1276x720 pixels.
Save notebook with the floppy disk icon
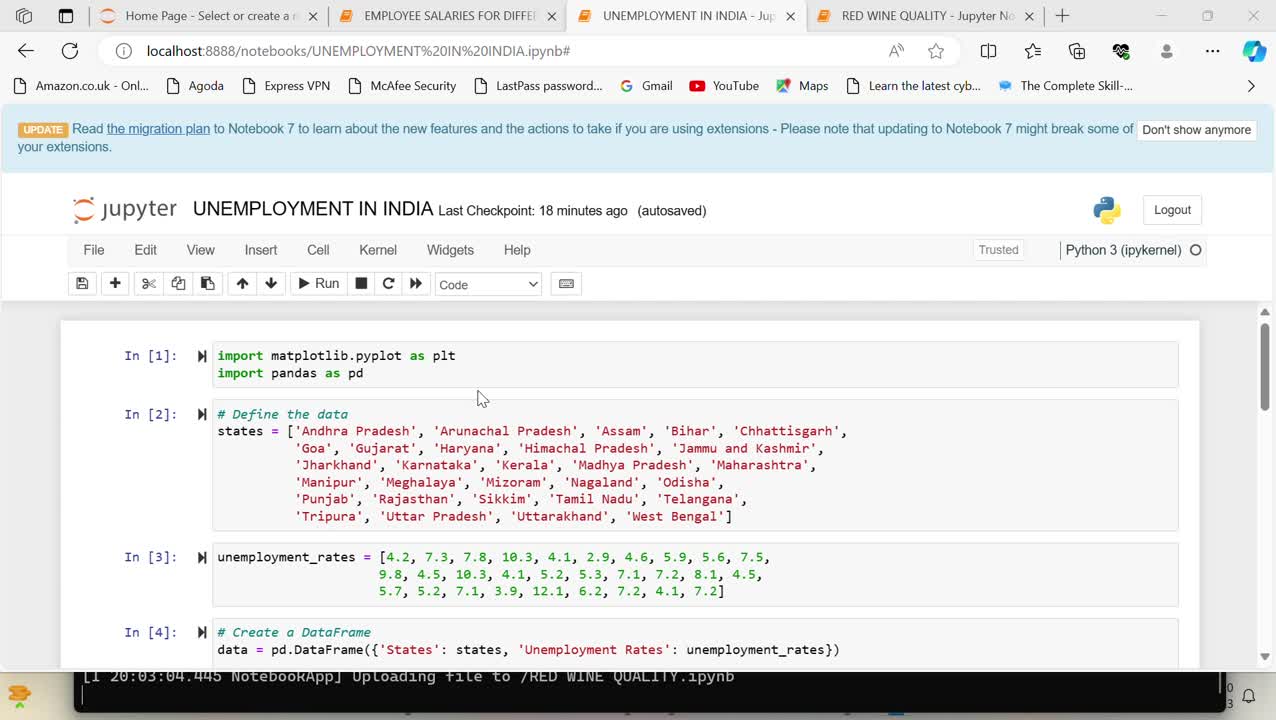pyautogui.click(x=82, y=284)
